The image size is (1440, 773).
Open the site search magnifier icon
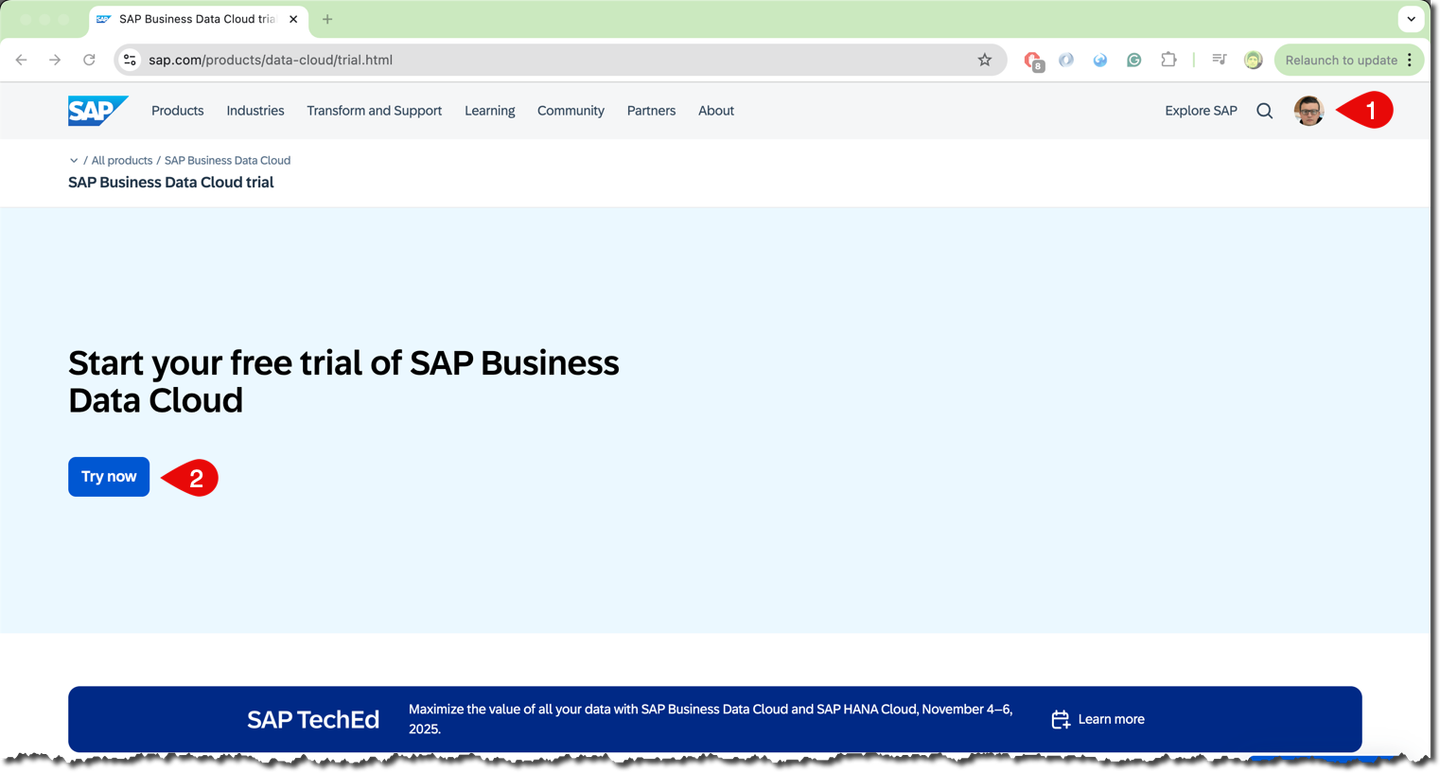tap(1265, 111)
